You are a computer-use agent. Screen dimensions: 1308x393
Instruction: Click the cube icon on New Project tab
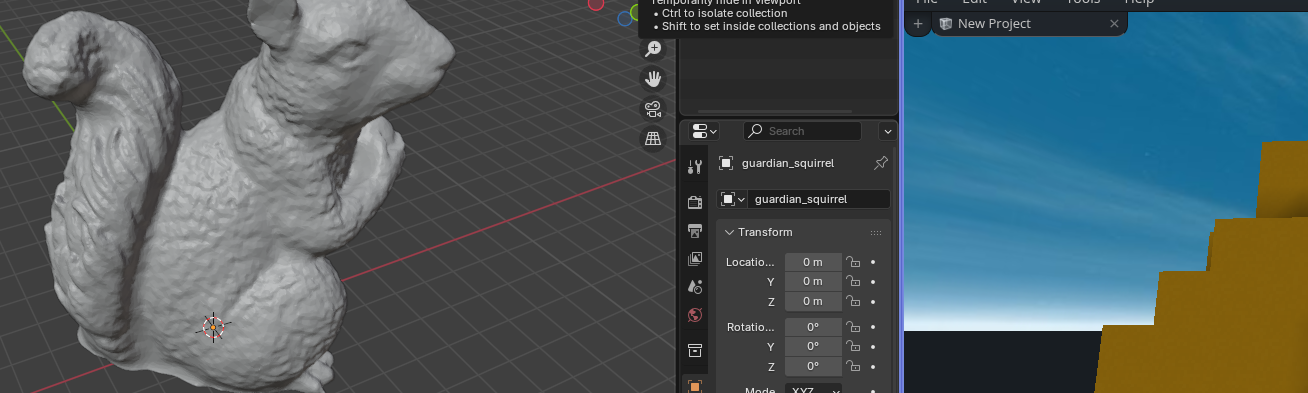tap(945, 24)
